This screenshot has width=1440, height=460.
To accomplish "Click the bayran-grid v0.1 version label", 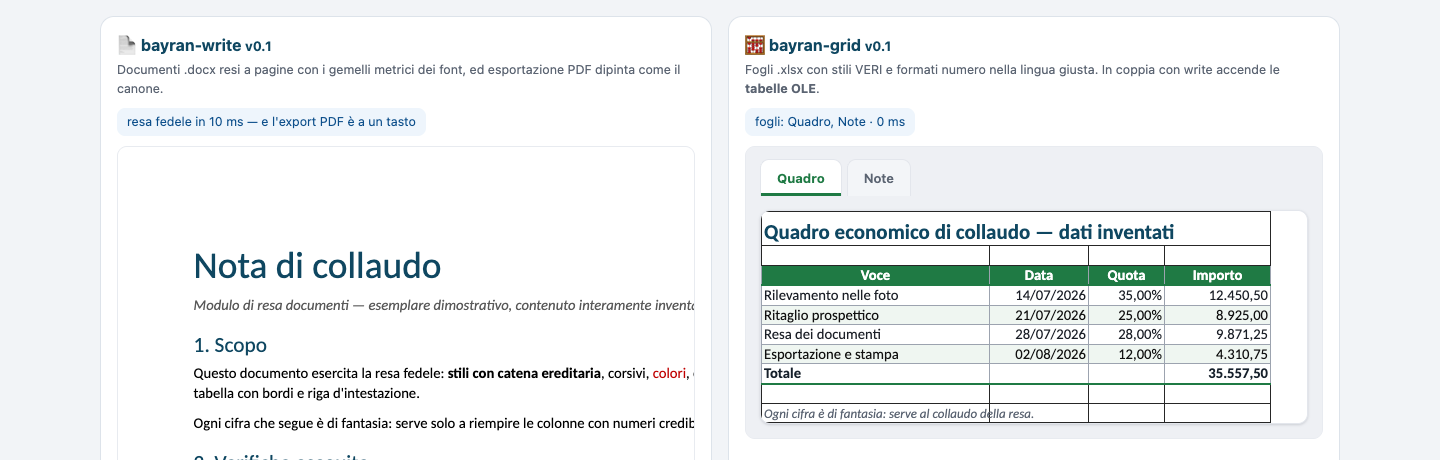I will (x=878, y=46).
